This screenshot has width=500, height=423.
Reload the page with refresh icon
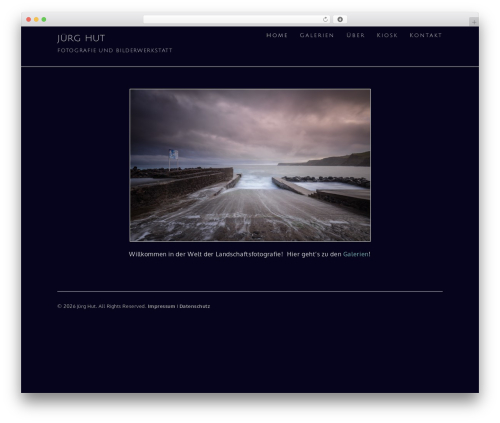325,20
